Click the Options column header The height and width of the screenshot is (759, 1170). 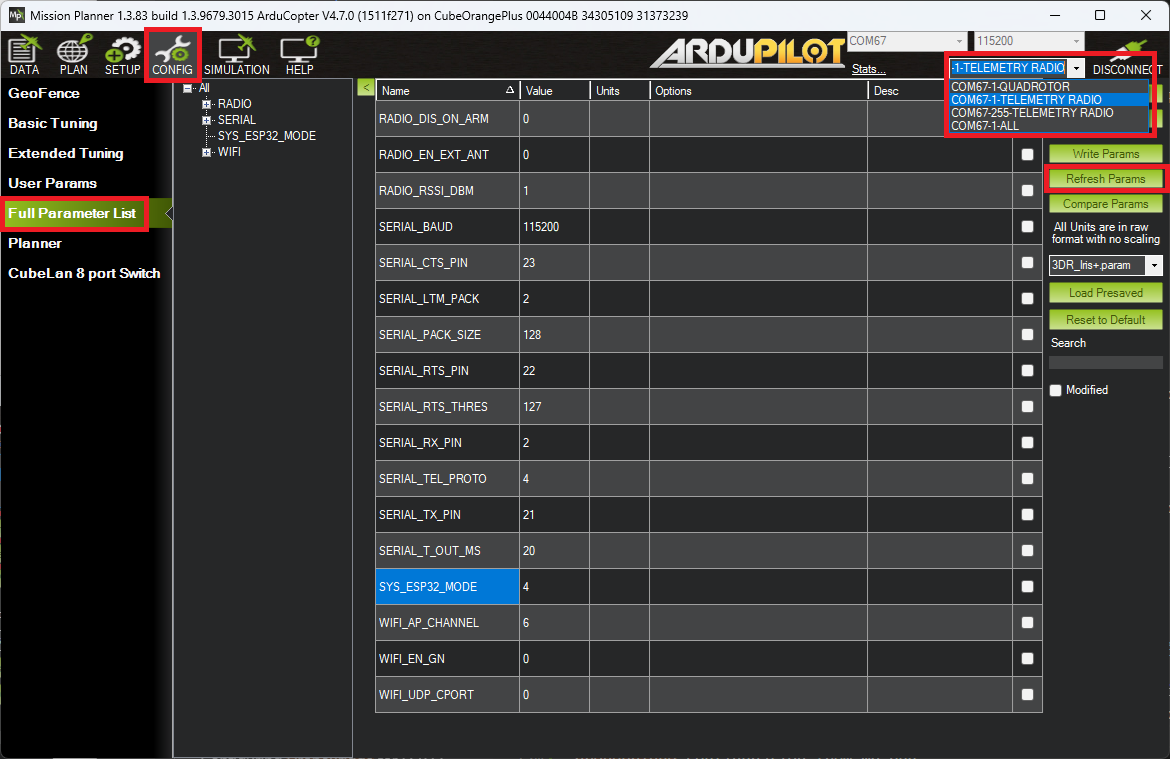758,90
